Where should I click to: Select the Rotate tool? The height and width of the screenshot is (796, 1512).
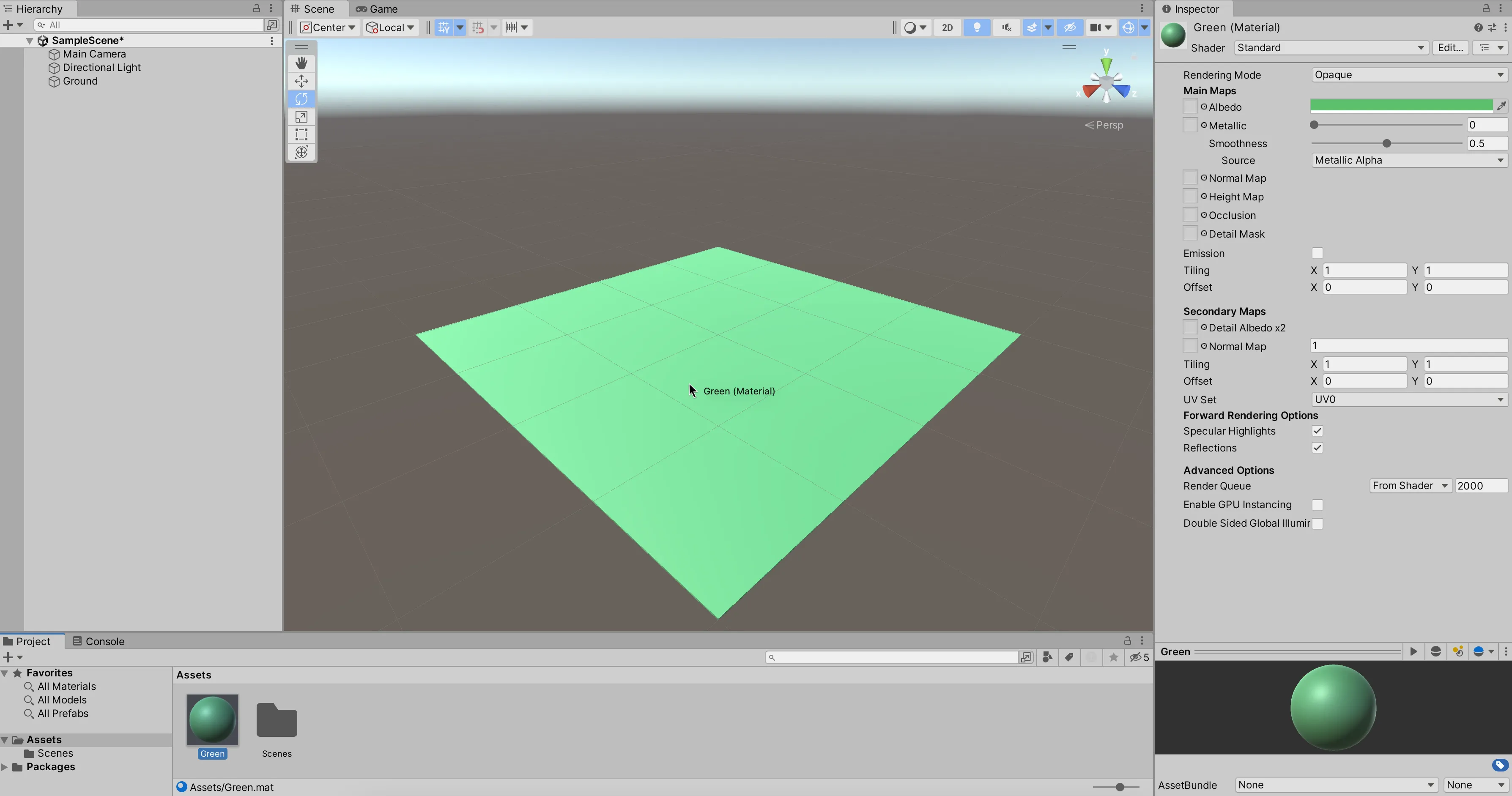tap(301, 98)
